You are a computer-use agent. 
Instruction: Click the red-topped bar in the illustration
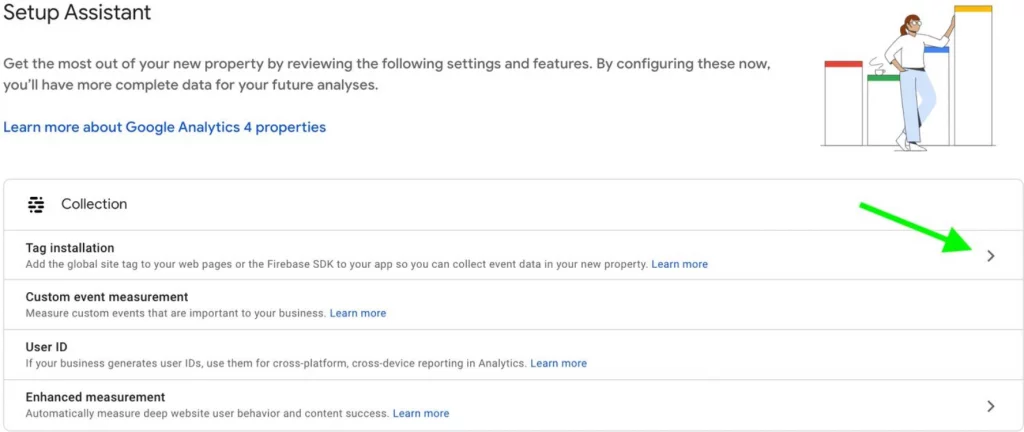(x=844, y=103)
